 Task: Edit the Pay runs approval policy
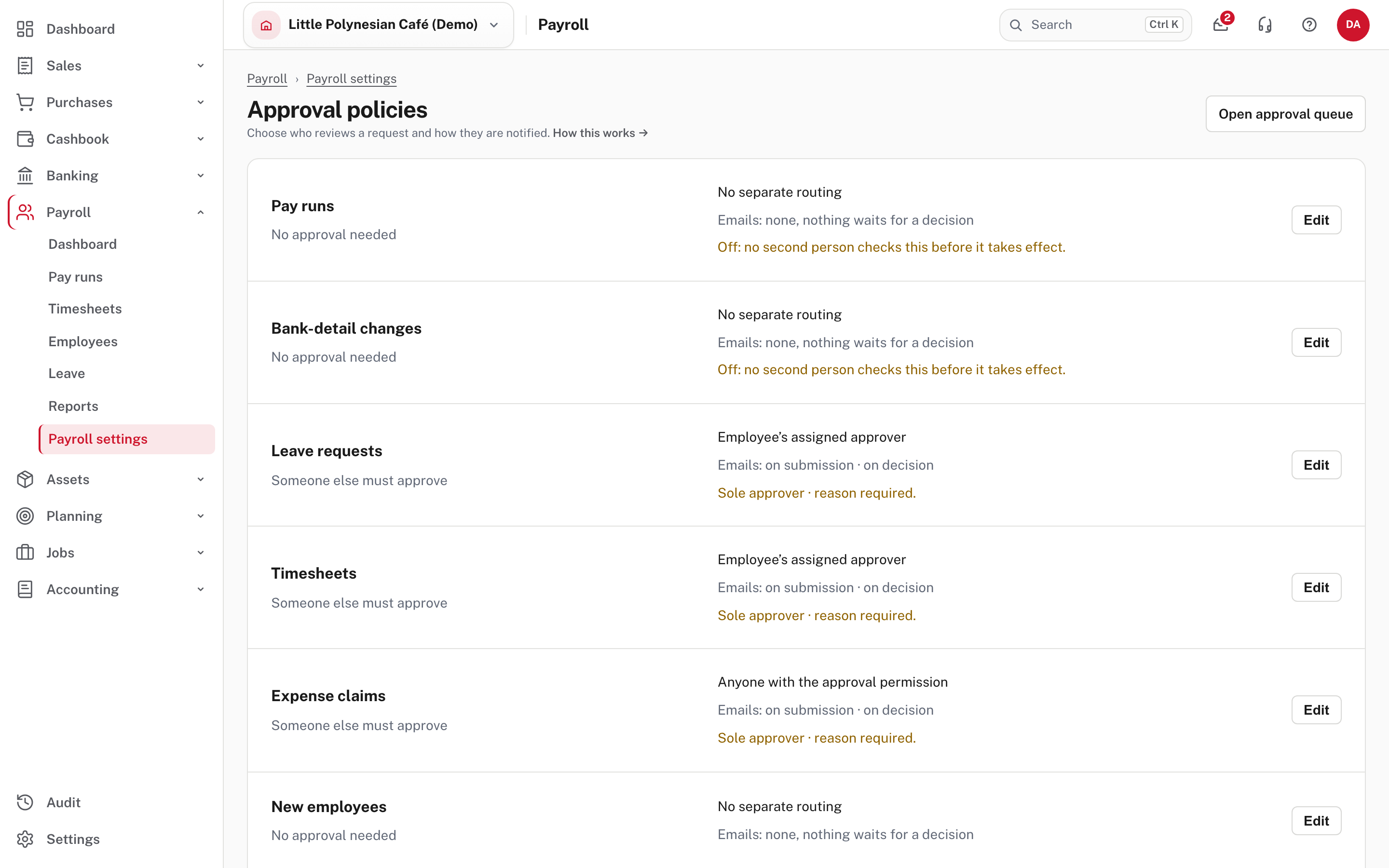pos(1316,220)
